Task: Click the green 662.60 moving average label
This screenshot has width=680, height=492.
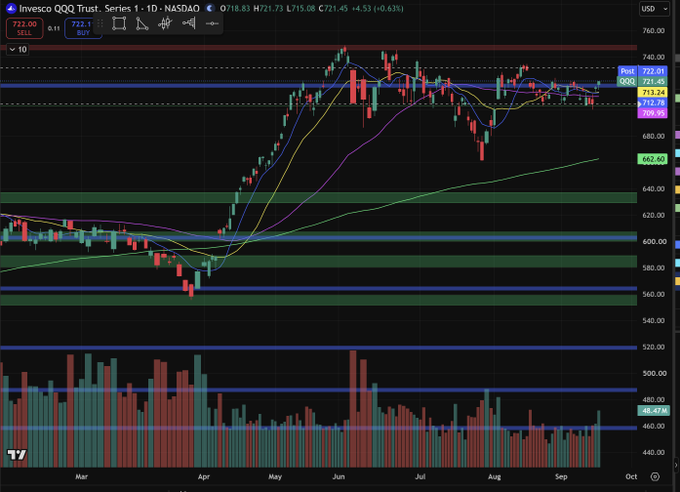Action: (653, 159)
